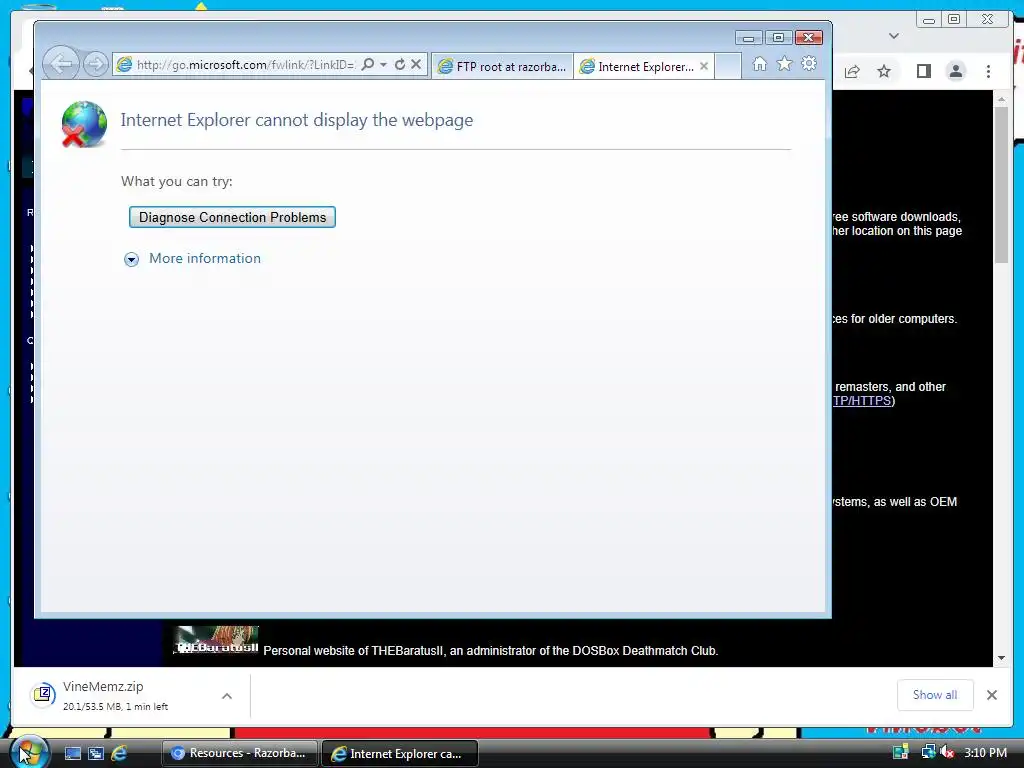Screen dimensions: 1024x768
Task: Bookmark the page with Chrome star icon
Action: (x=884, y=71)
